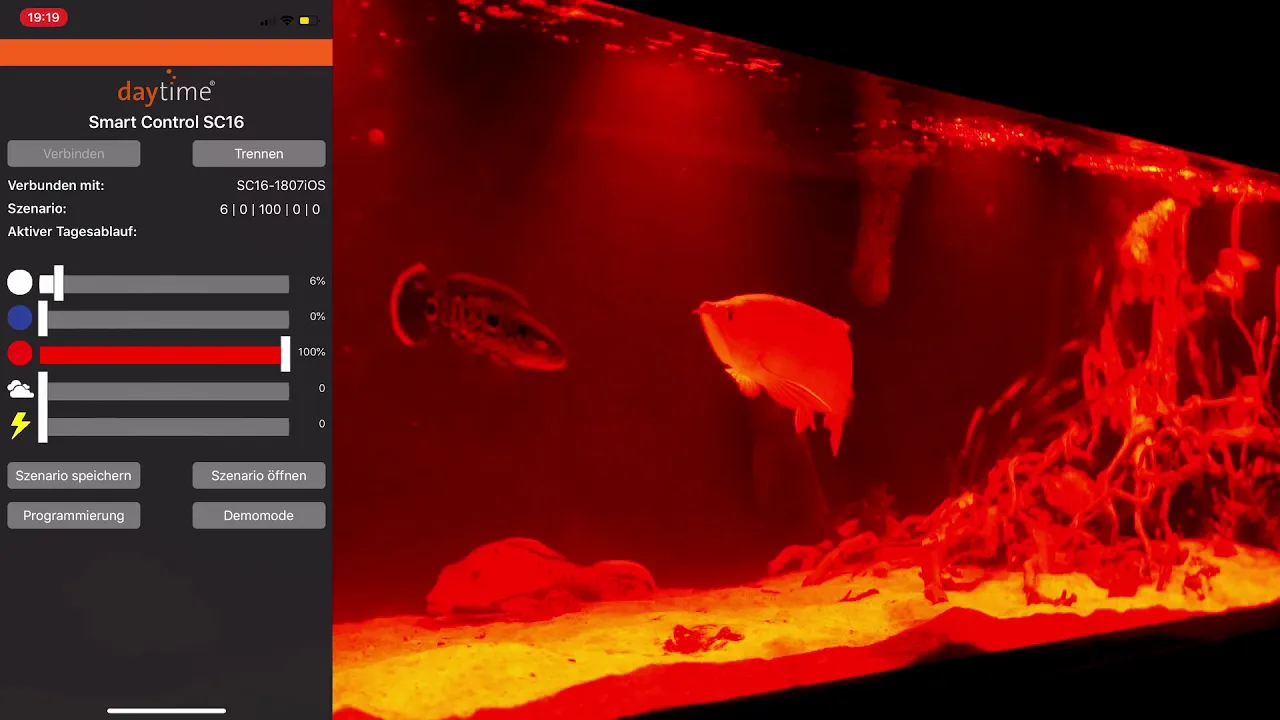Click the lightning slider value 0
This screenshot has height=720, width=1280.
pos(322,424)
